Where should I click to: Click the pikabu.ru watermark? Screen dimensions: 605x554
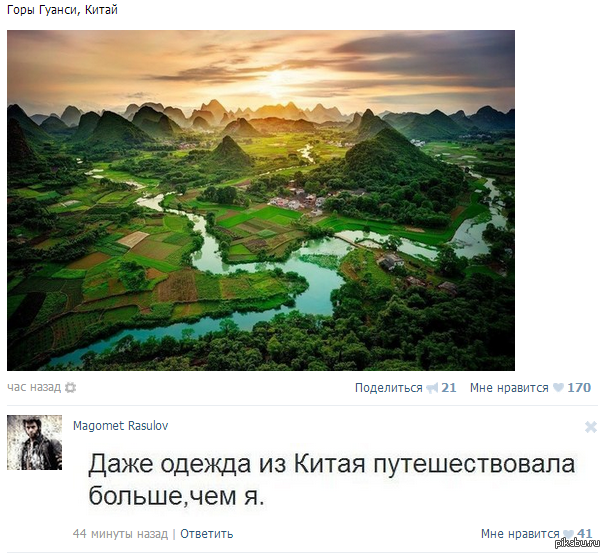tap(577, 543)
